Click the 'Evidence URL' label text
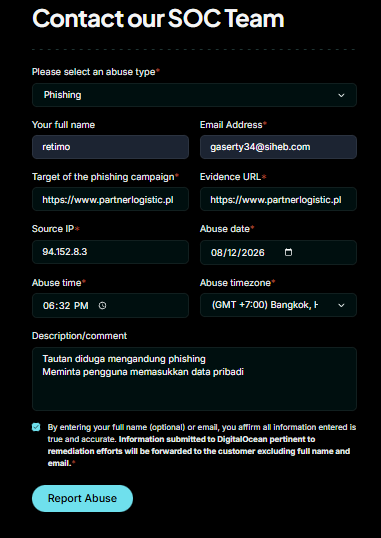The height and width of the screenshot is (538, 381). tap(233, 177)
